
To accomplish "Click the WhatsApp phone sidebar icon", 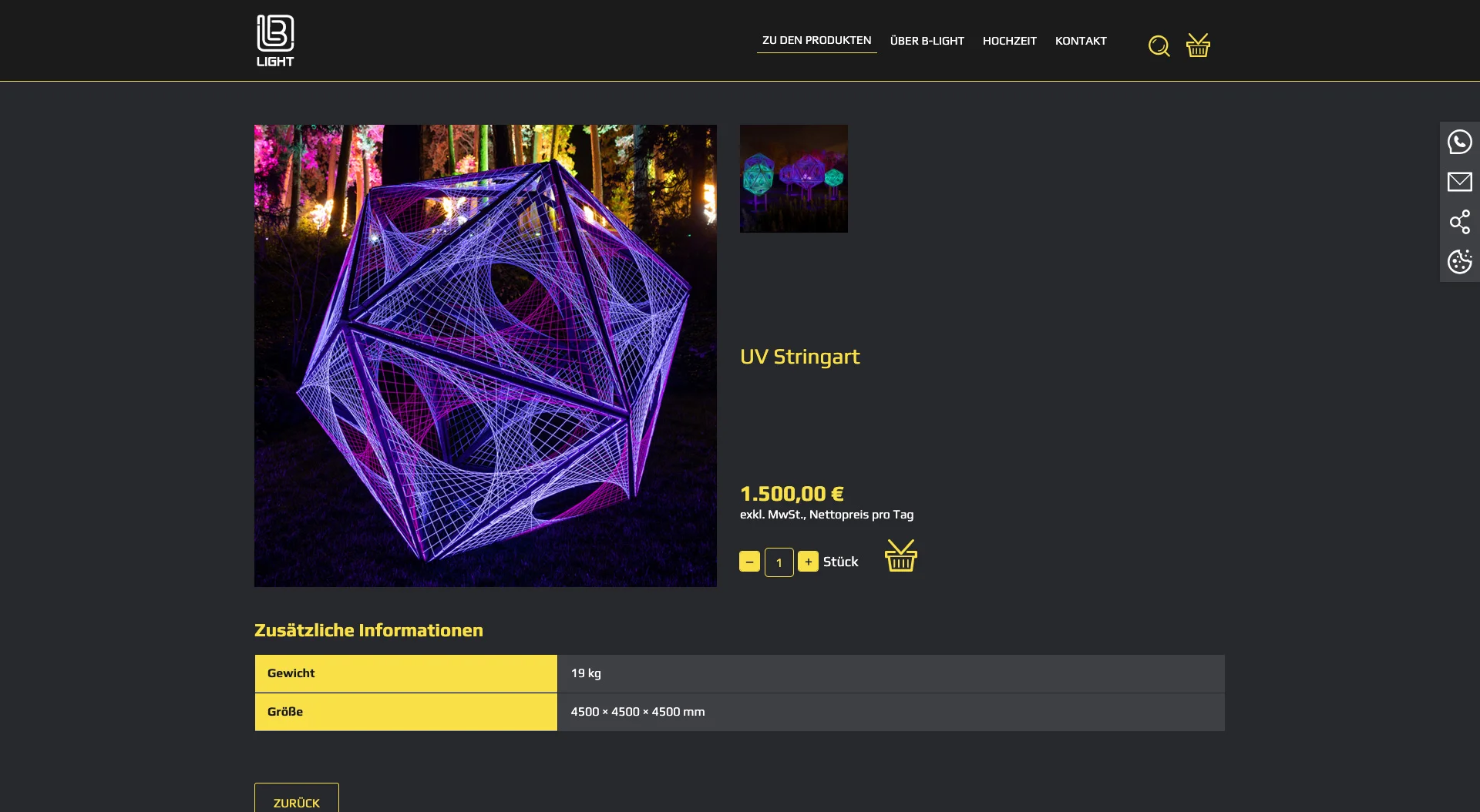I will (1459, 142).
